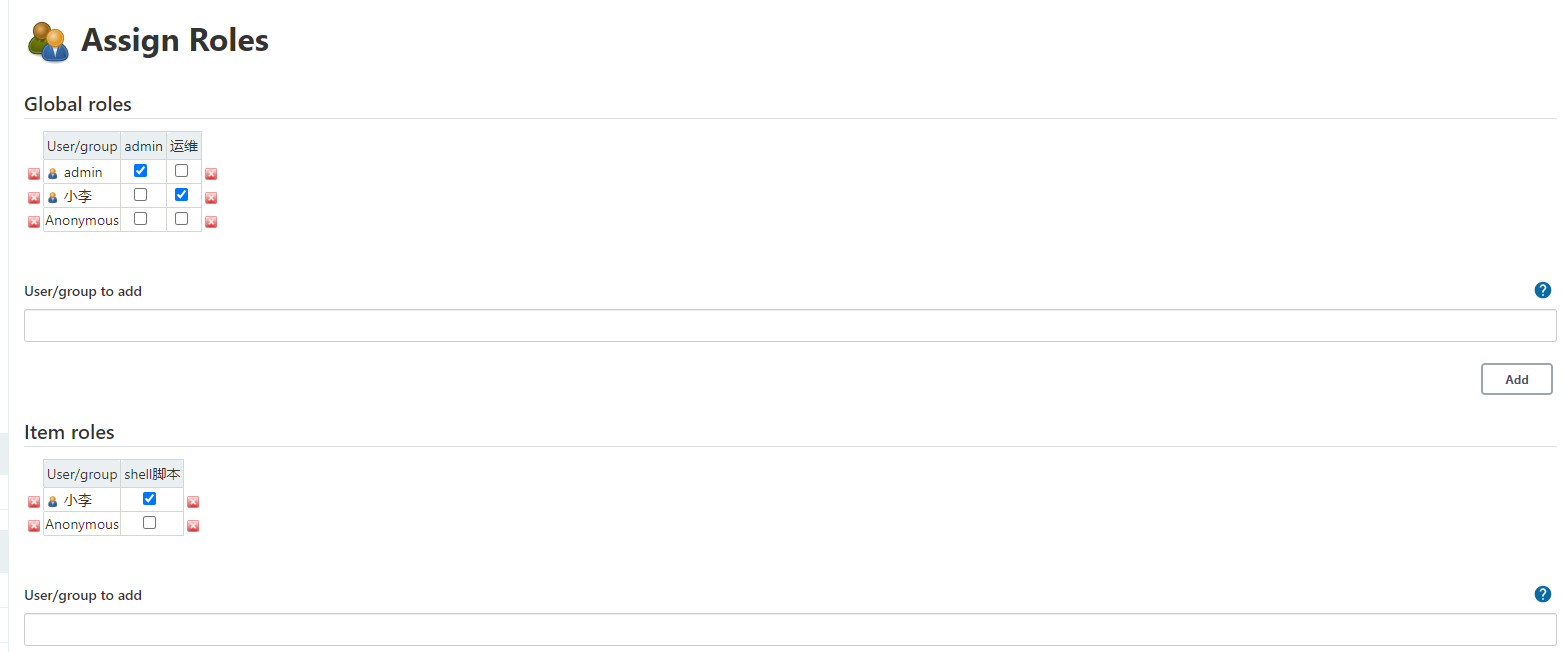Image resolution: width=1566 pixels, height=652 pixels.
Task: Uncheck shell脚本 role for 小李
Action: (x=150, y=499)
